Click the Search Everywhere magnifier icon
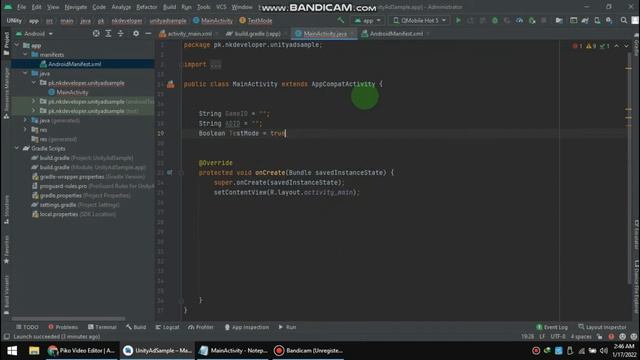The width and height of the screenshot is (640, 360). click(624, 20)
